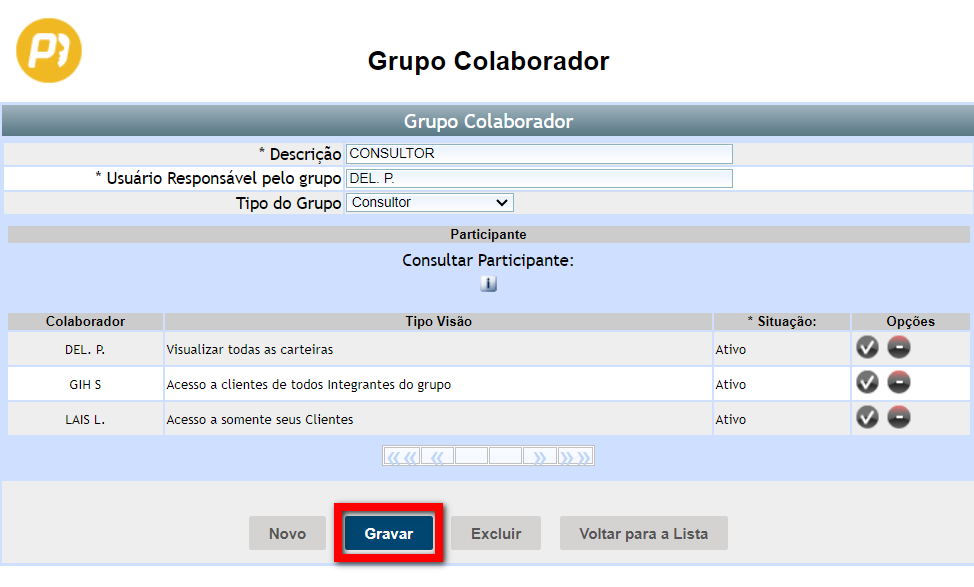Confirm LAIS L. row check icon
Viewport: 974px width, 587px height.
click(x=867, y=417)
